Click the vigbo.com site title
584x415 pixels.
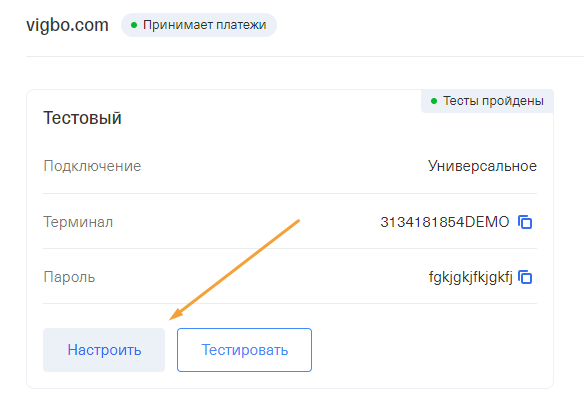pyautogui.click(x=67, y=25)
